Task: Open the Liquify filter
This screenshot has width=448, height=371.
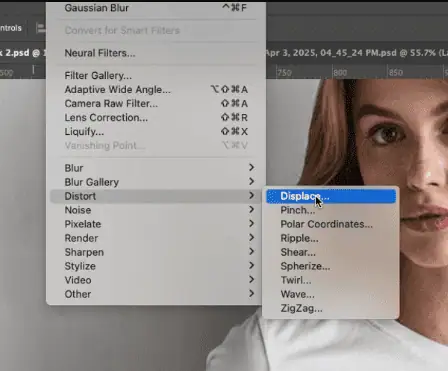Action: (x=156, y=132)
